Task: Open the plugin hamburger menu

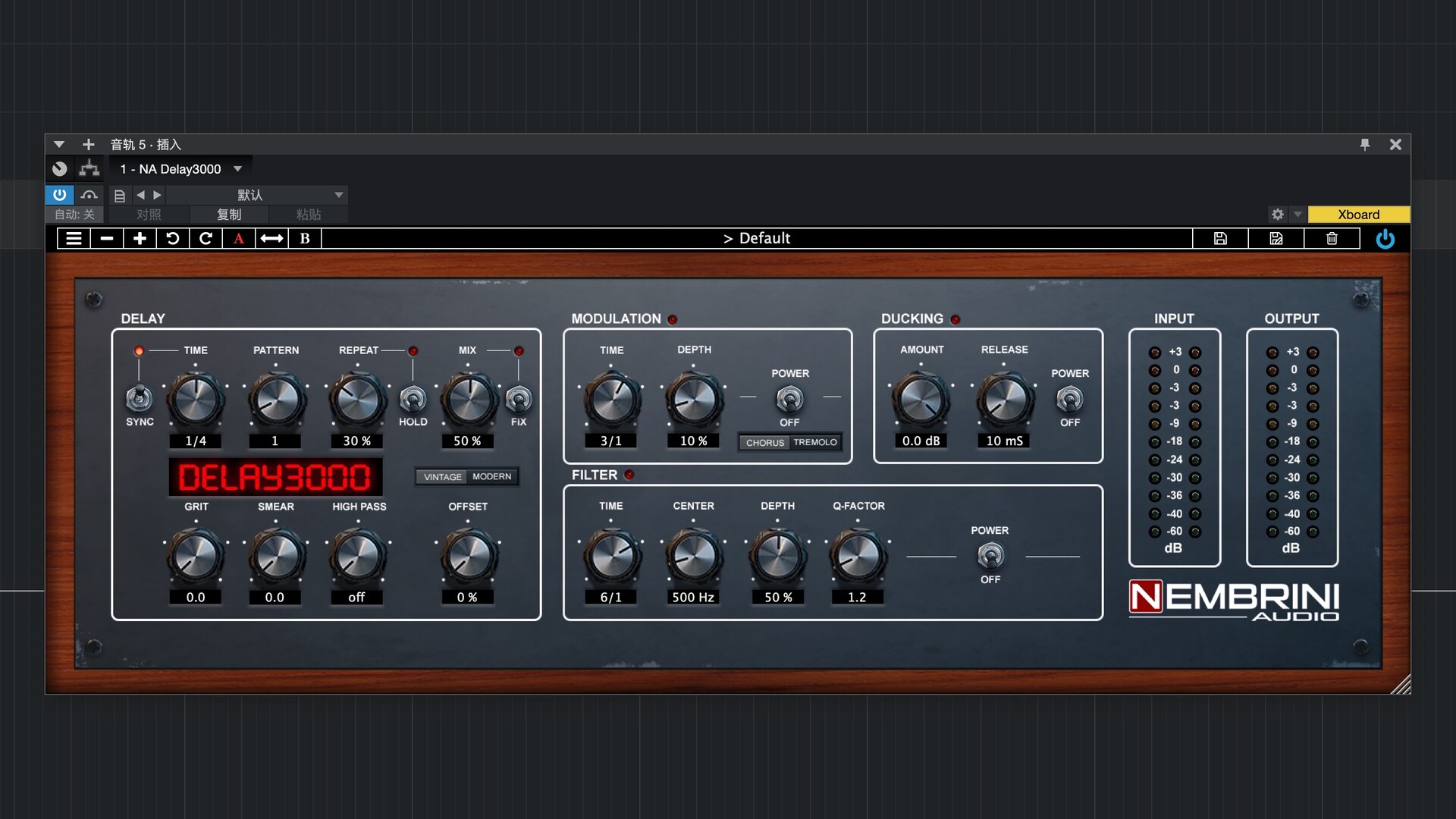Action: (x=74, y=238)
